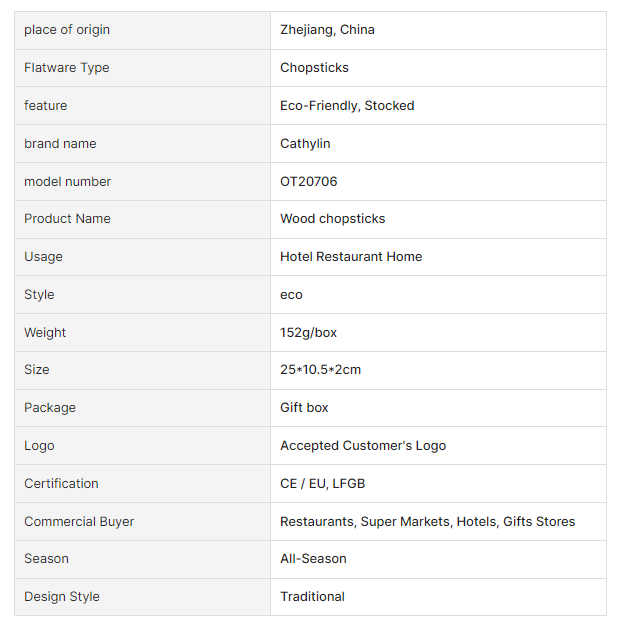This screenshot has width=623, height=630.
Task: Click the "Wood chopsticks" product name
Action: point(332,219)
